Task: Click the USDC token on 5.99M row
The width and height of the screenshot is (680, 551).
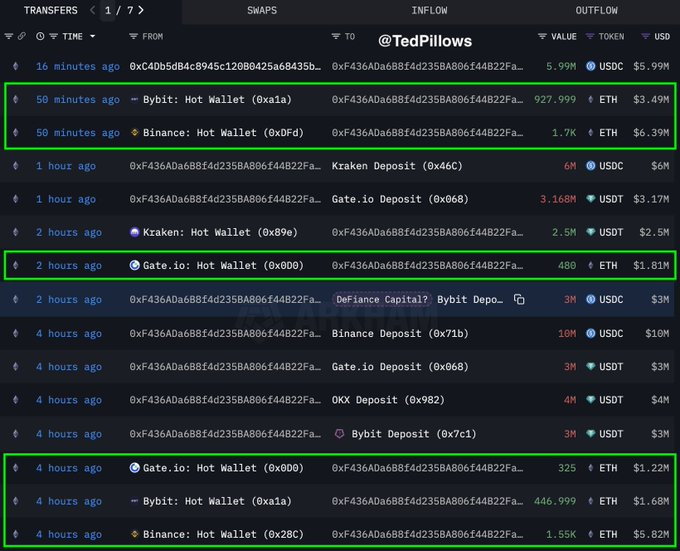Action: coord(605,66)
